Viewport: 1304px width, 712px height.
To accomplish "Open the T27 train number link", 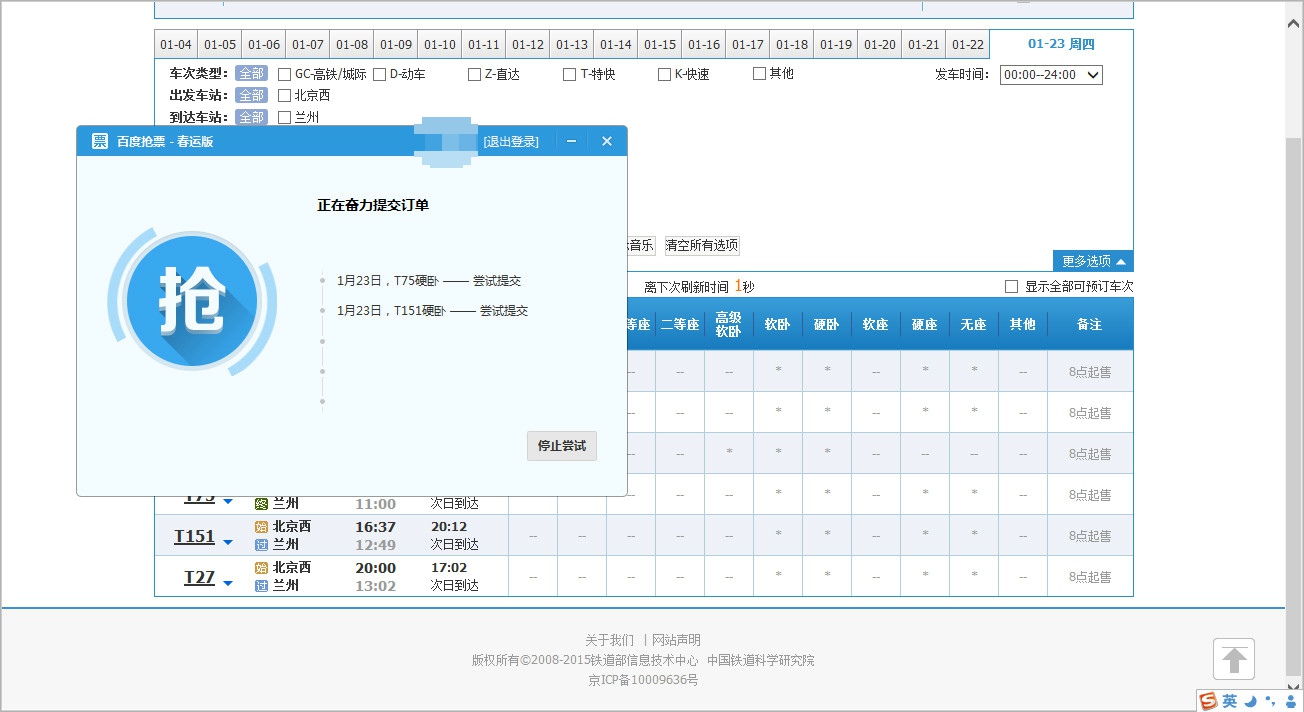I will coord(199,577).
